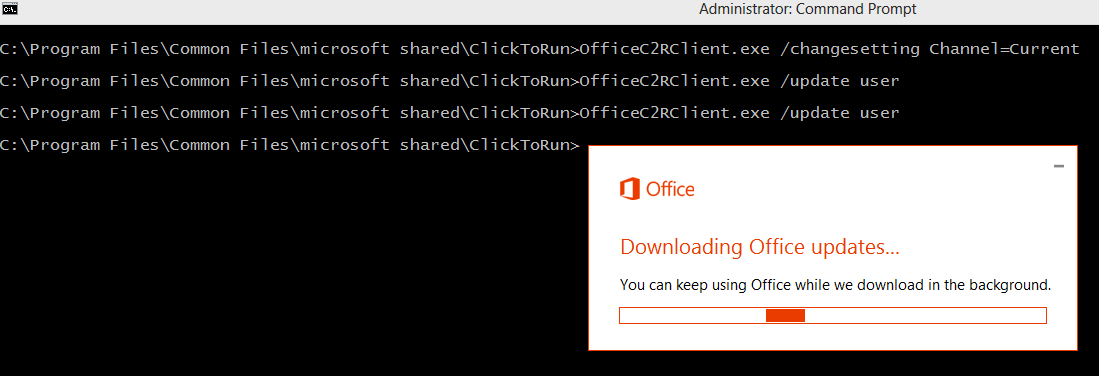The height and width of the screenshot is (376, 1099).
Task: Click microsoft shared text in the last prompt line
Action: point(381,145)
